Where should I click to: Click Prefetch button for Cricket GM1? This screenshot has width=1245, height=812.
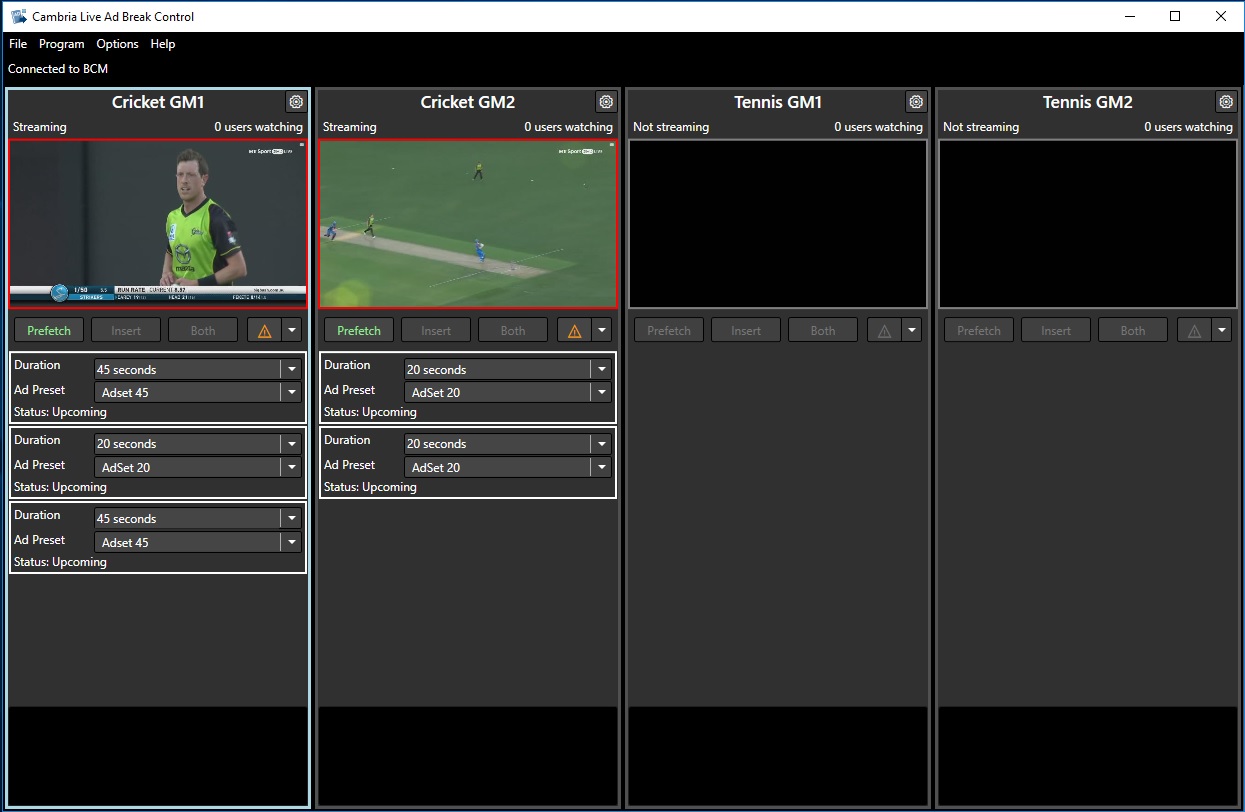coord(49,331)
